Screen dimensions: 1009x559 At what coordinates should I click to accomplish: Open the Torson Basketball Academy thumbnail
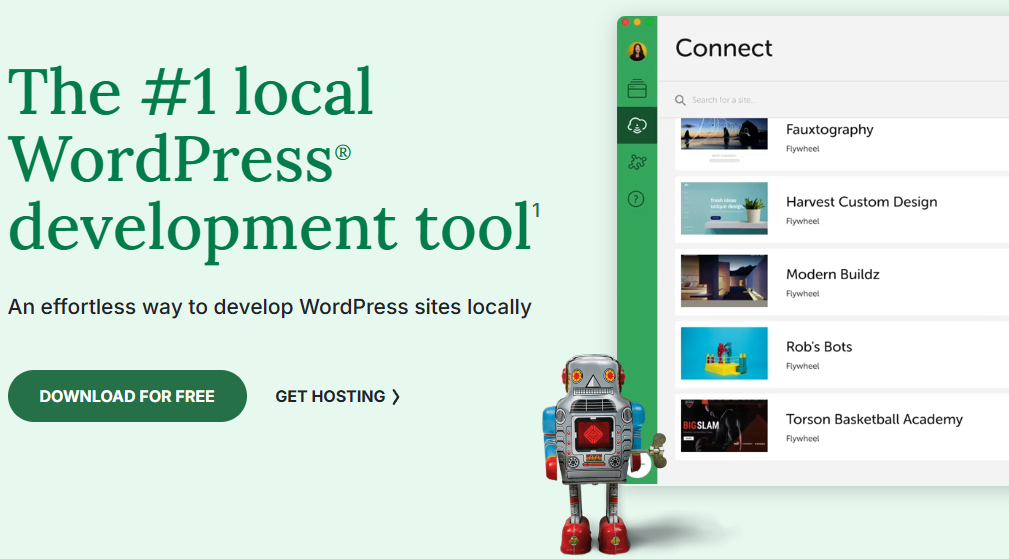(724, 426)
